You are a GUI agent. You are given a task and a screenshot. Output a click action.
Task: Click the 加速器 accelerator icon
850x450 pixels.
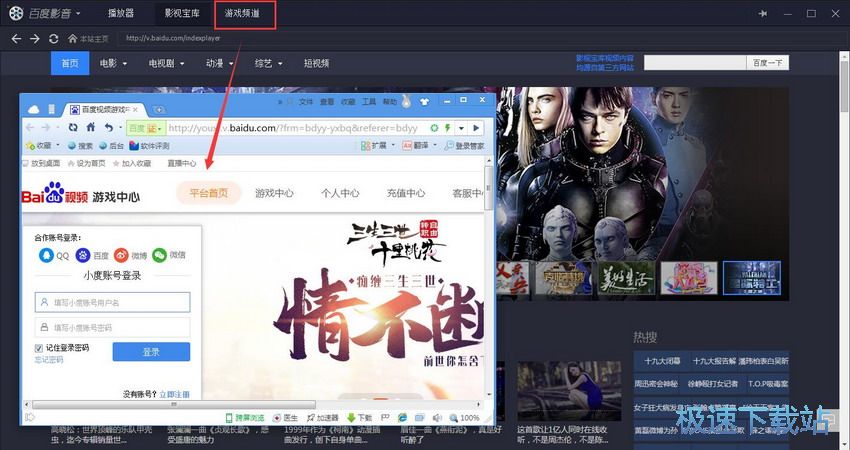pos(323,417)
